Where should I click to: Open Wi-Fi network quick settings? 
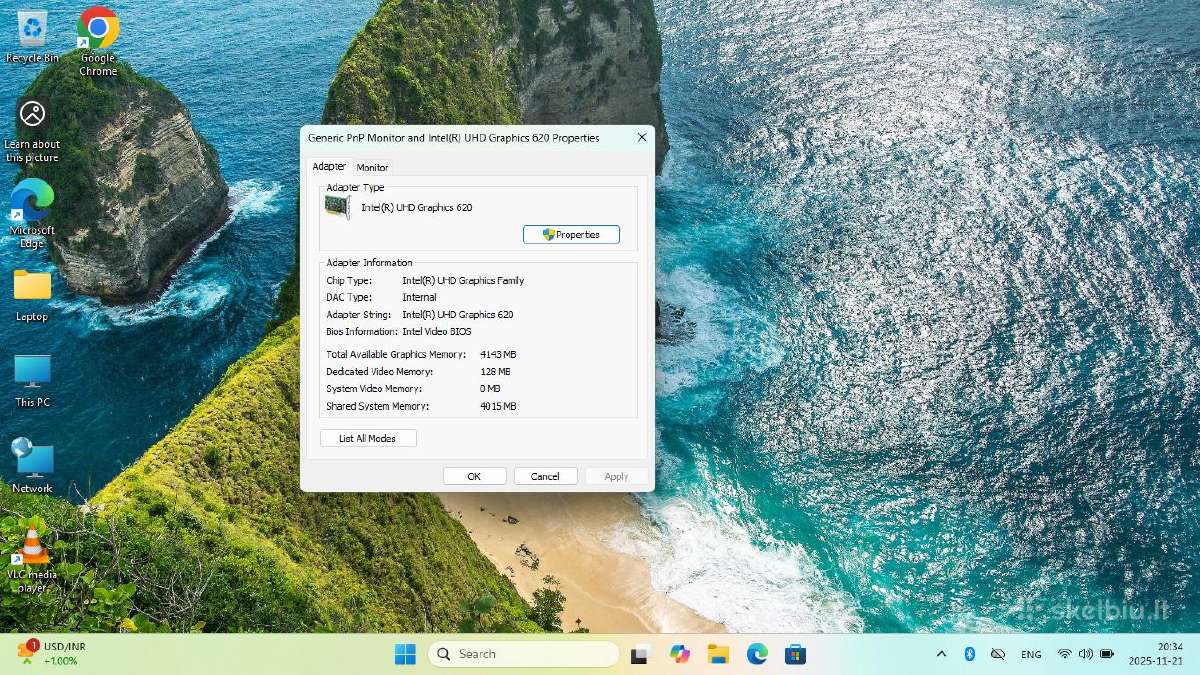coord(1065,654)
